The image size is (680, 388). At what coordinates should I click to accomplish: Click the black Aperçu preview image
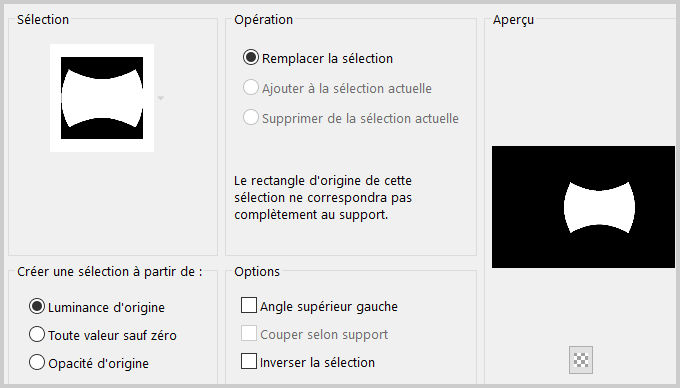(x=583, y=207)
